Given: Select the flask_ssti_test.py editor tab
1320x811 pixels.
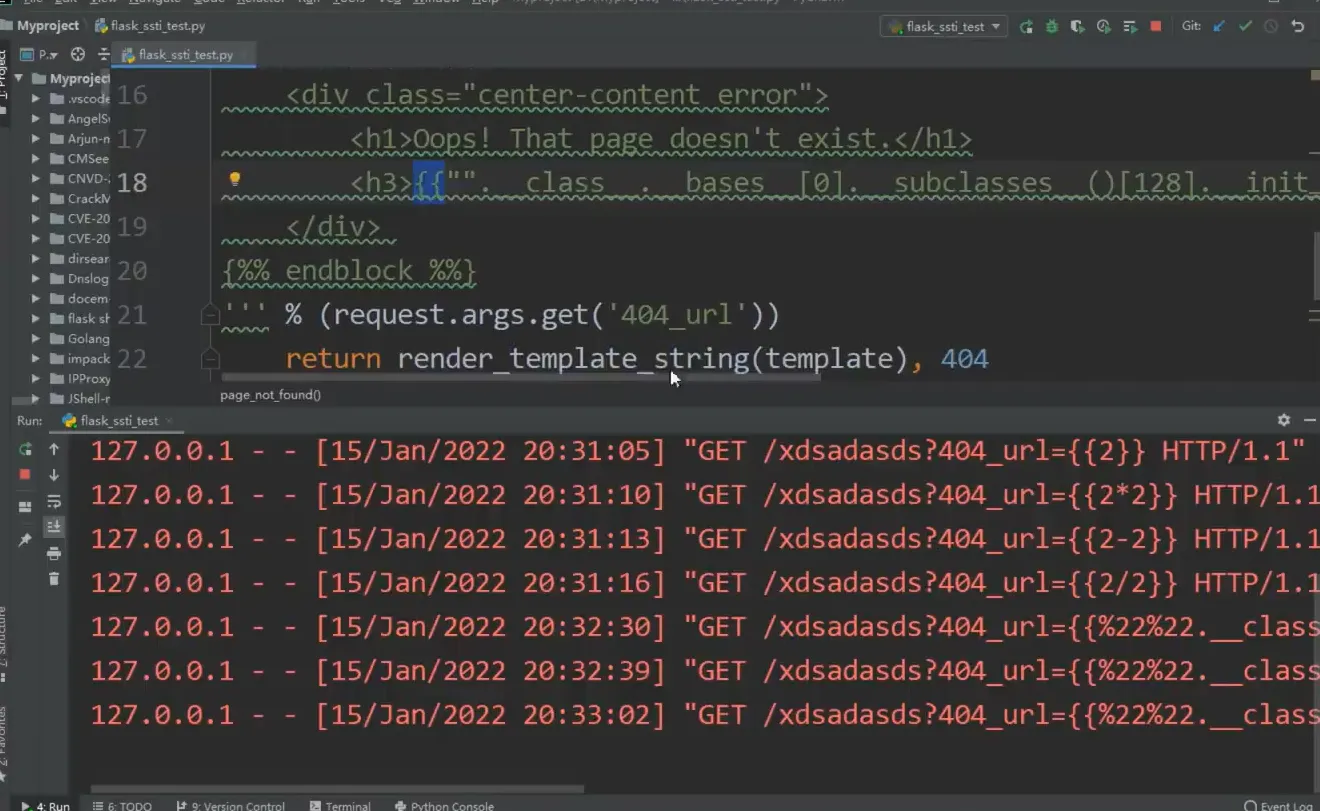Looking at the screenshot, I should tap(183, 55).
